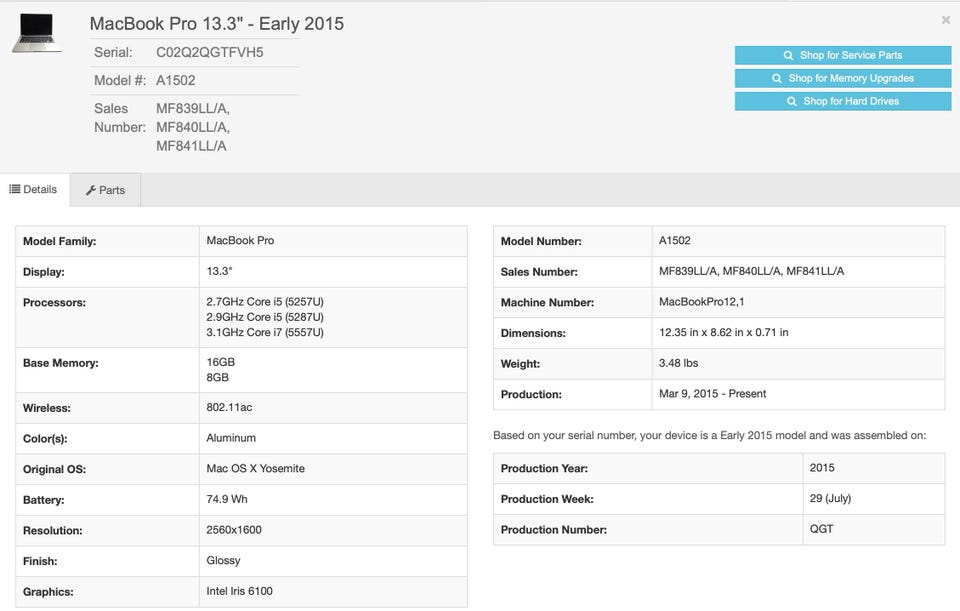Viewport: 960px width, 611px height.
Task: Click Wireless value 802.11ac
Action: point(229,408)
